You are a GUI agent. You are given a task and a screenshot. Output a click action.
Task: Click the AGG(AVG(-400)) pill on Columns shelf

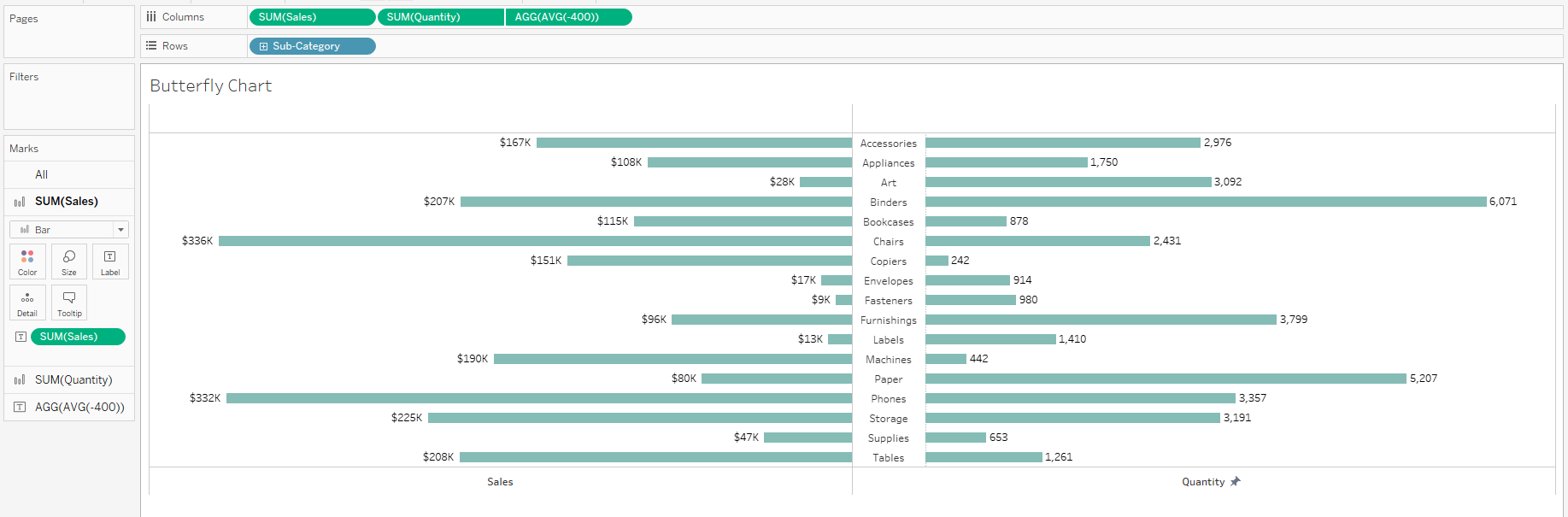pyautogui.click(x=568, y=17)
